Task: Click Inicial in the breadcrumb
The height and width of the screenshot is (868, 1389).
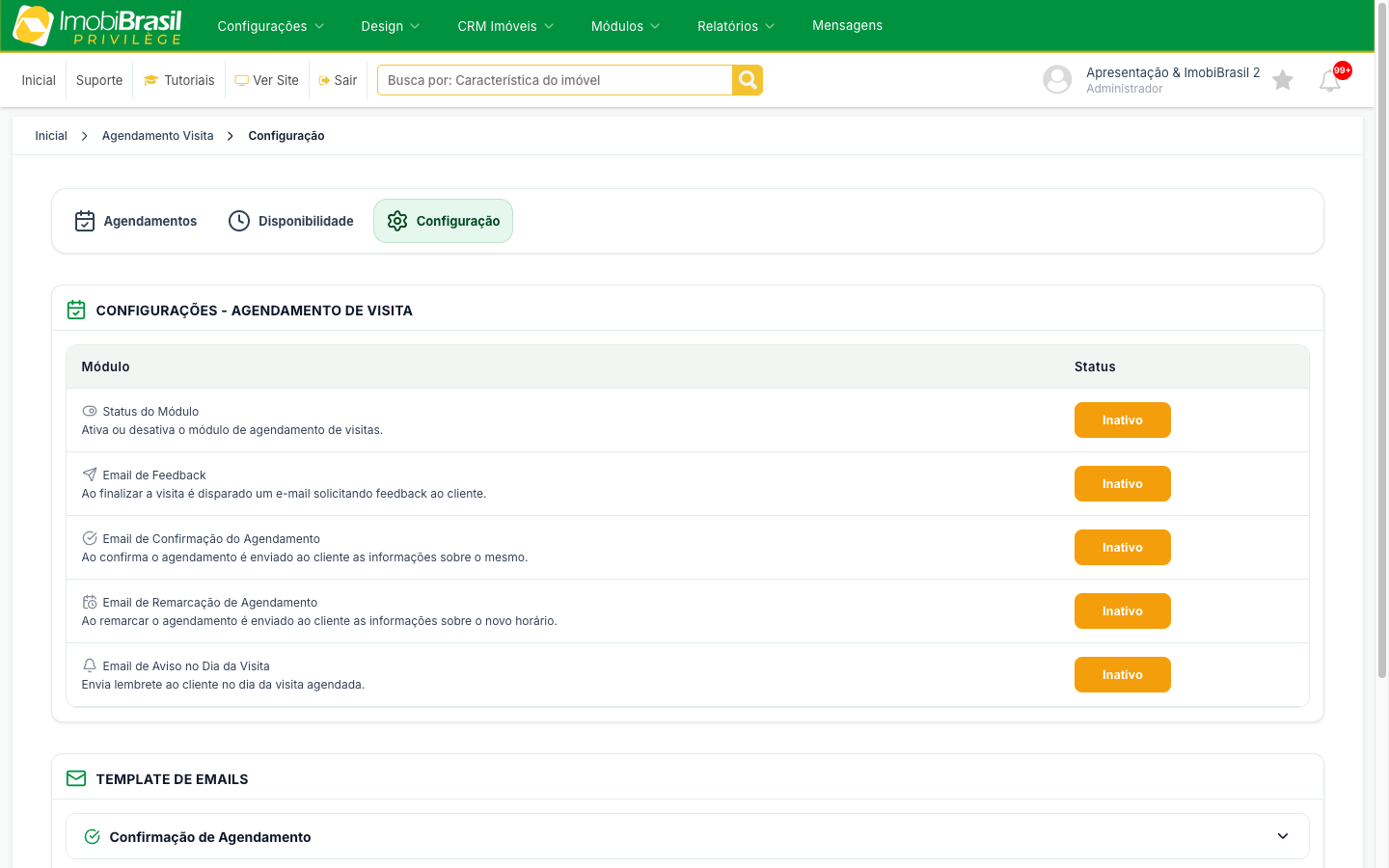Action: (x=51, y=136)
